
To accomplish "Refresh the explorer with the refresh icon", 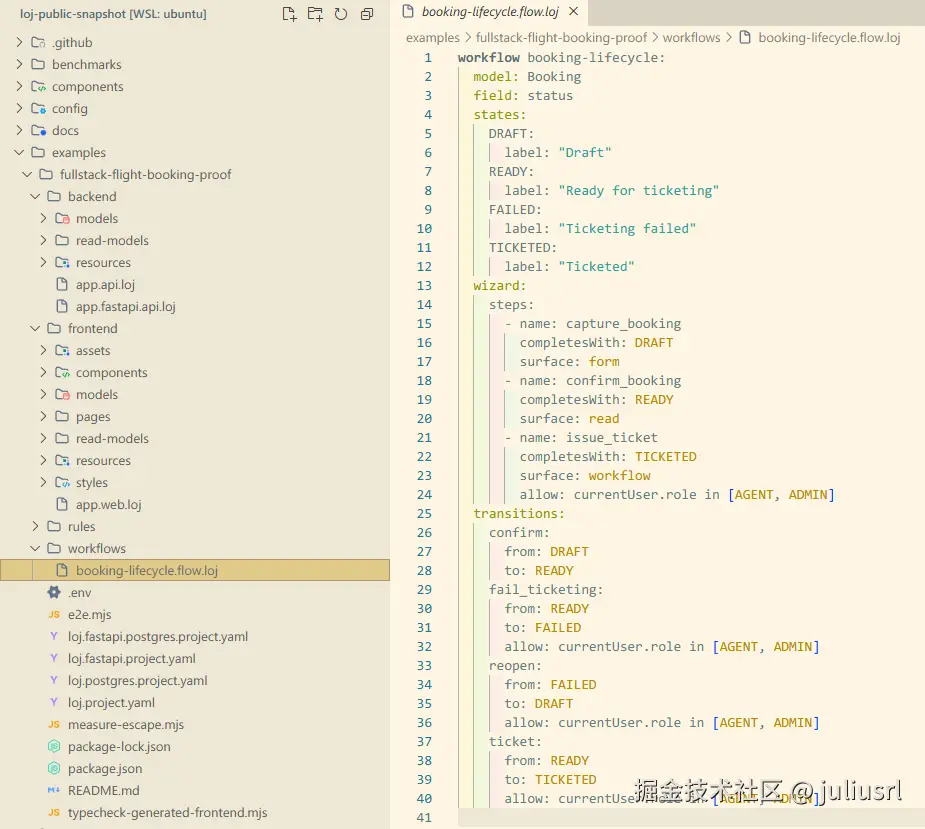I will 341,14.
